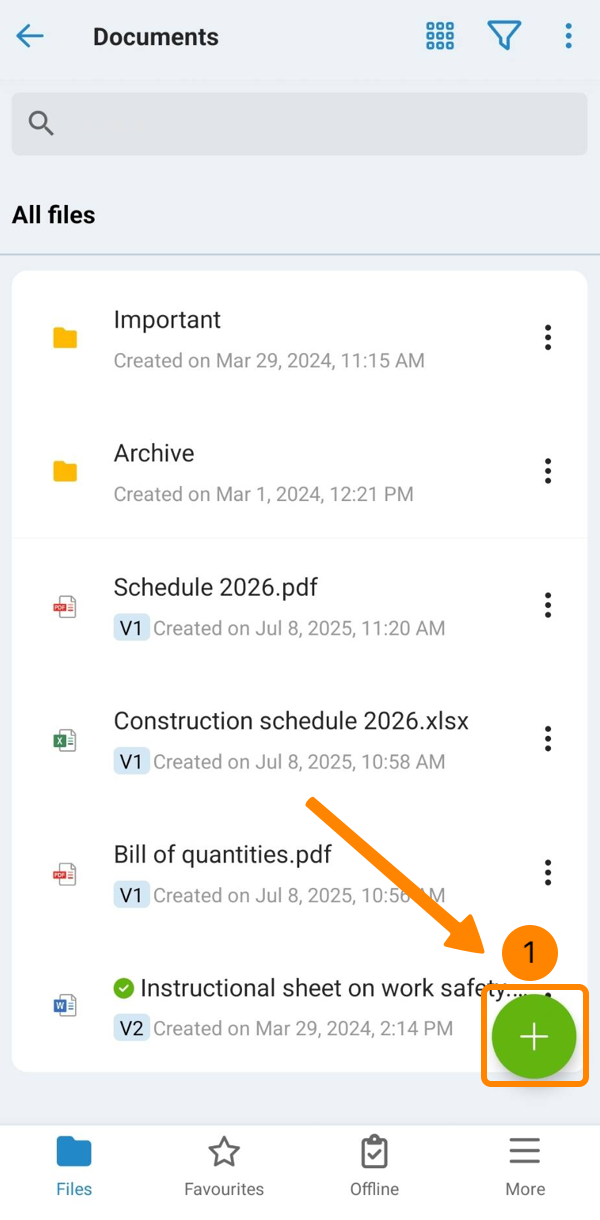
Task: Show options for Construction schedule 2026.xlsx
Action: tap(548, 739)
